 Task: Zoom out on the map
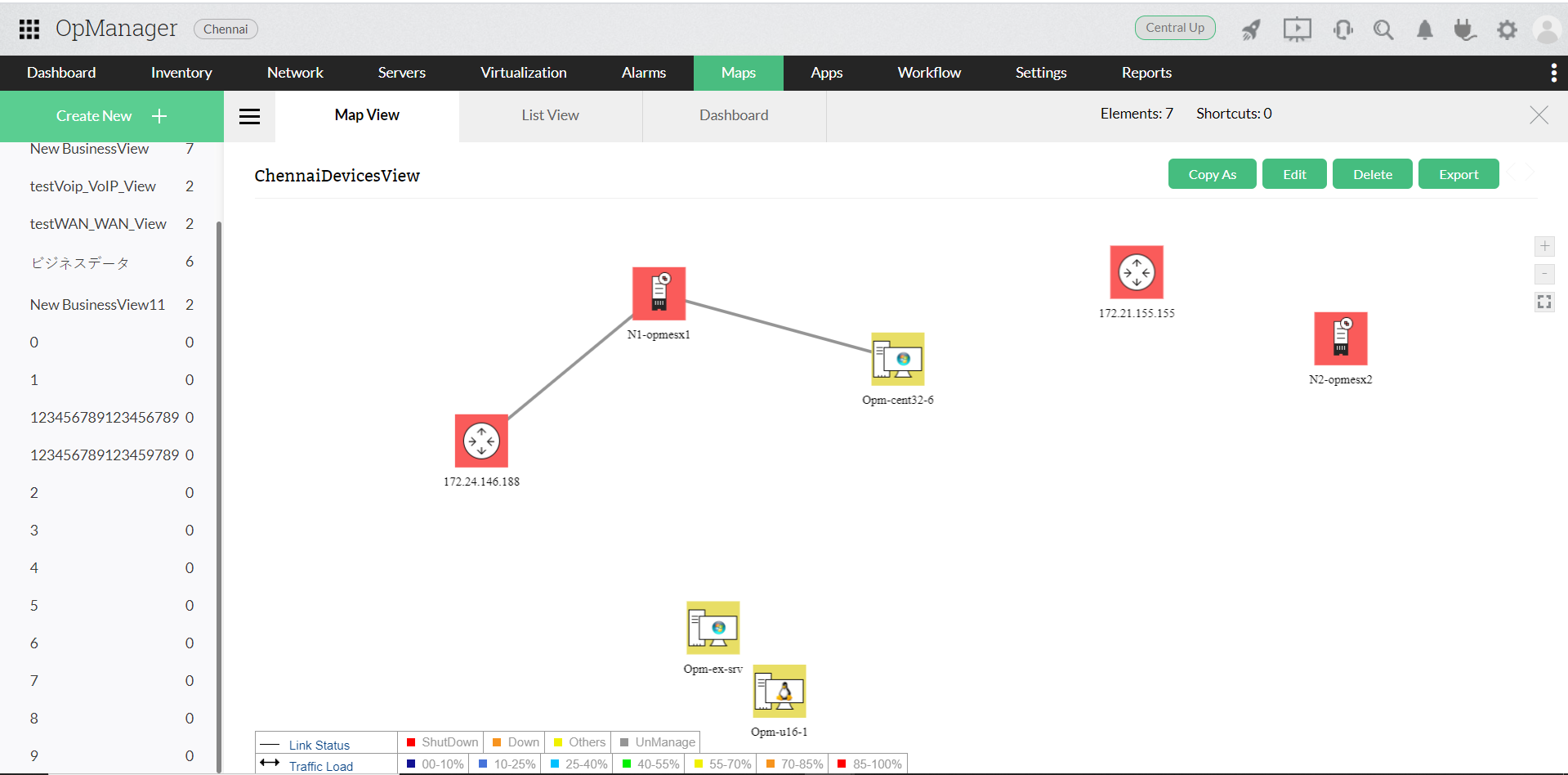1544,274
